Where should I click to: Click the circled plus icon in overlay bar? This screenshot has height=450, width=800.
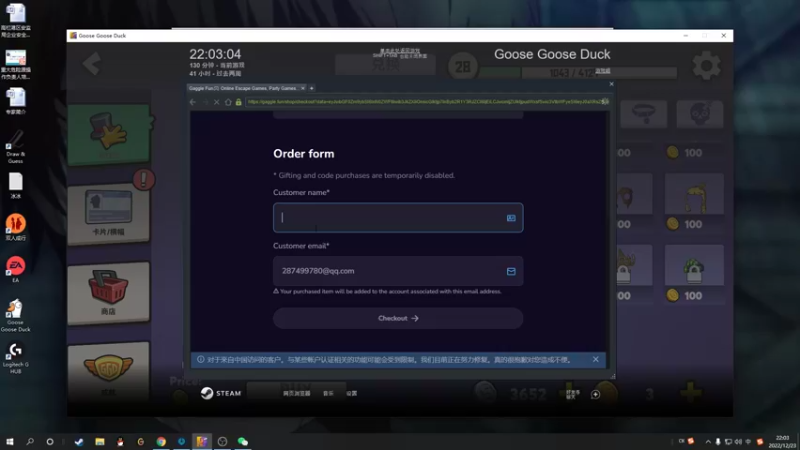click(x=595, y=394)
